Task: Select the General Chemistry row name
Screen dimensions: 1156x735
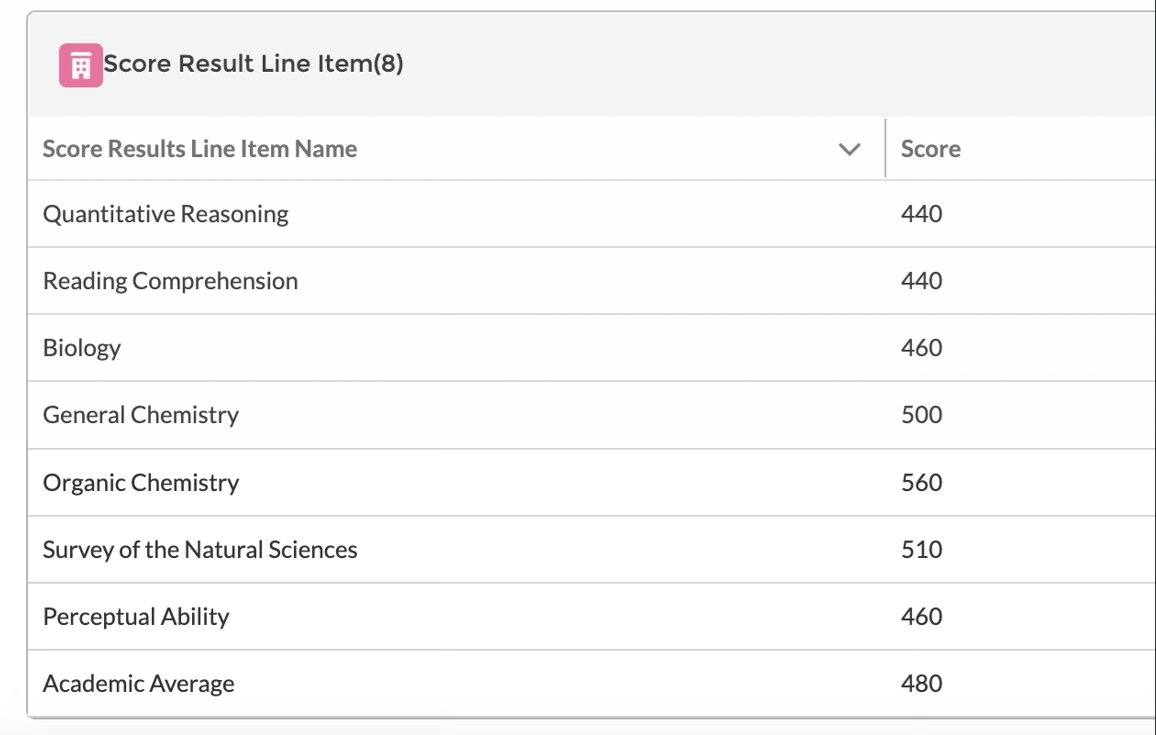Action: 141,415
